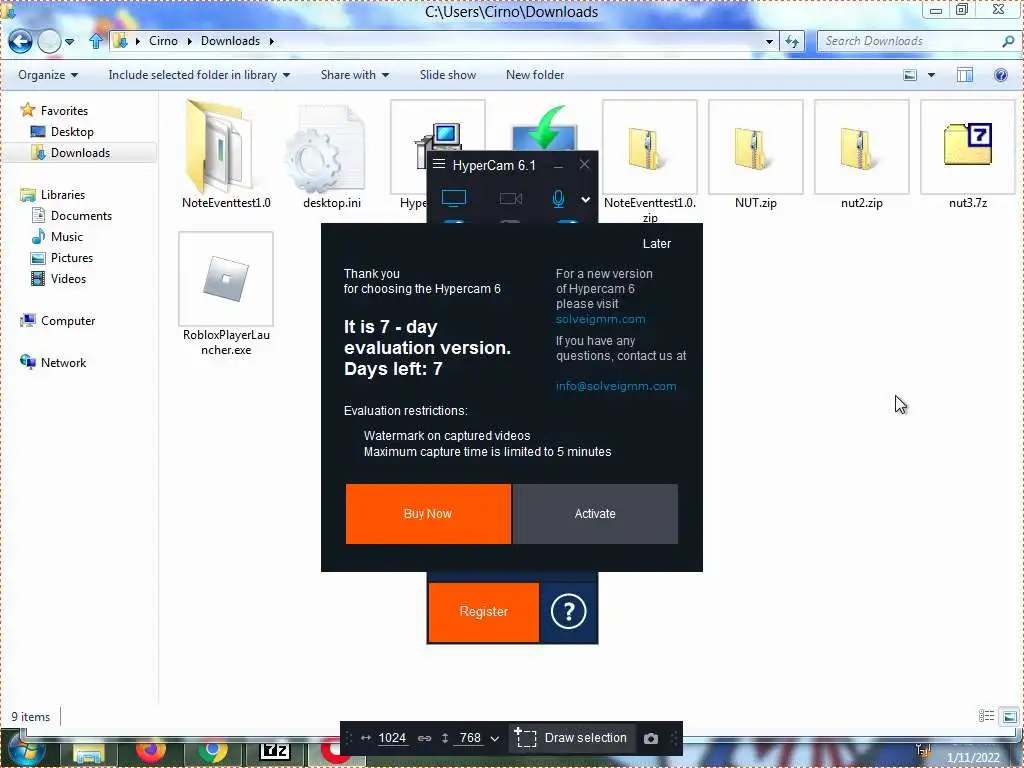Open Chrome from the taskbar
This screenshot has height=768, width=1024.
[212, 752]
